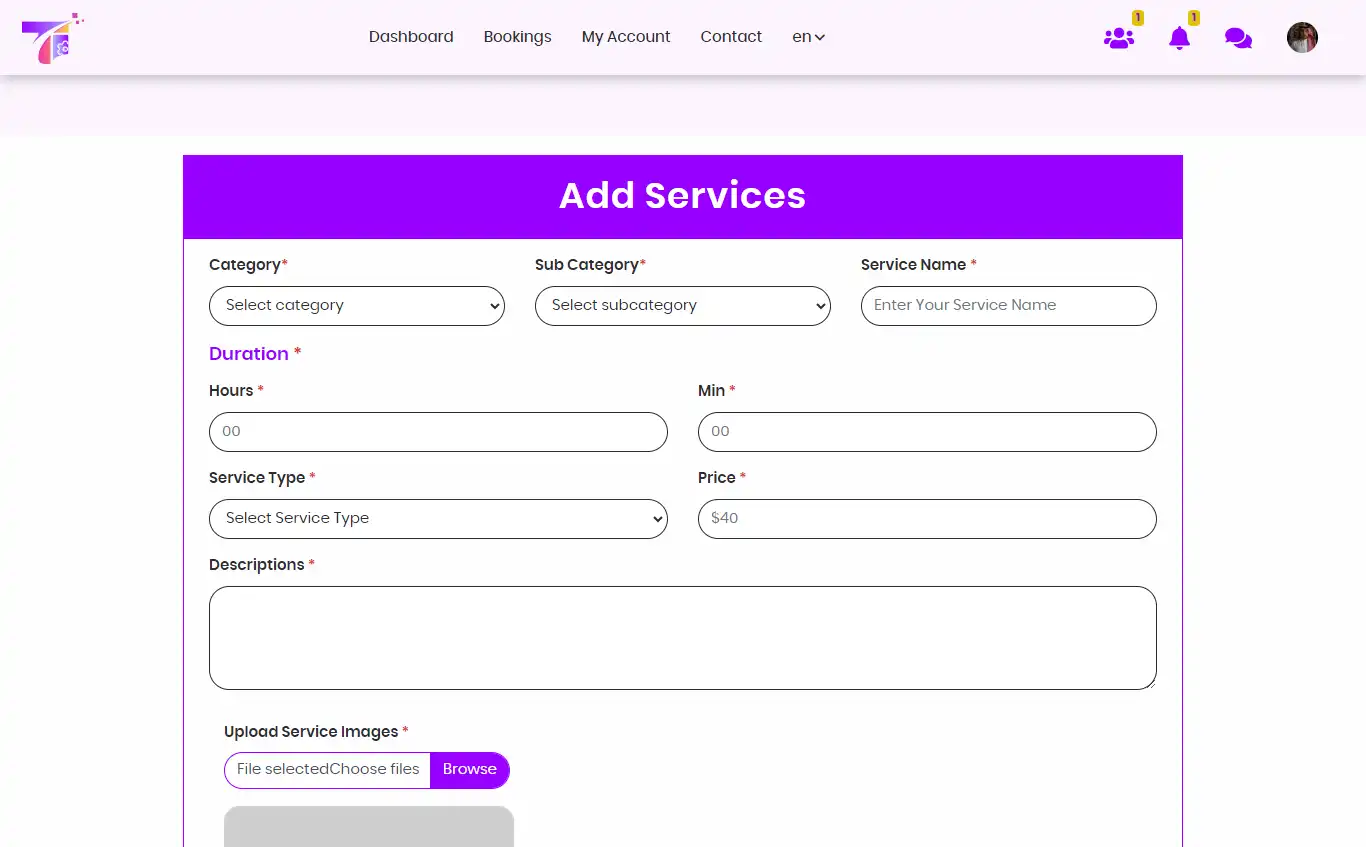Click the Enter Your Service Name field
The width and height of the screenshot is (1366, 847).
coord(1008,306)
